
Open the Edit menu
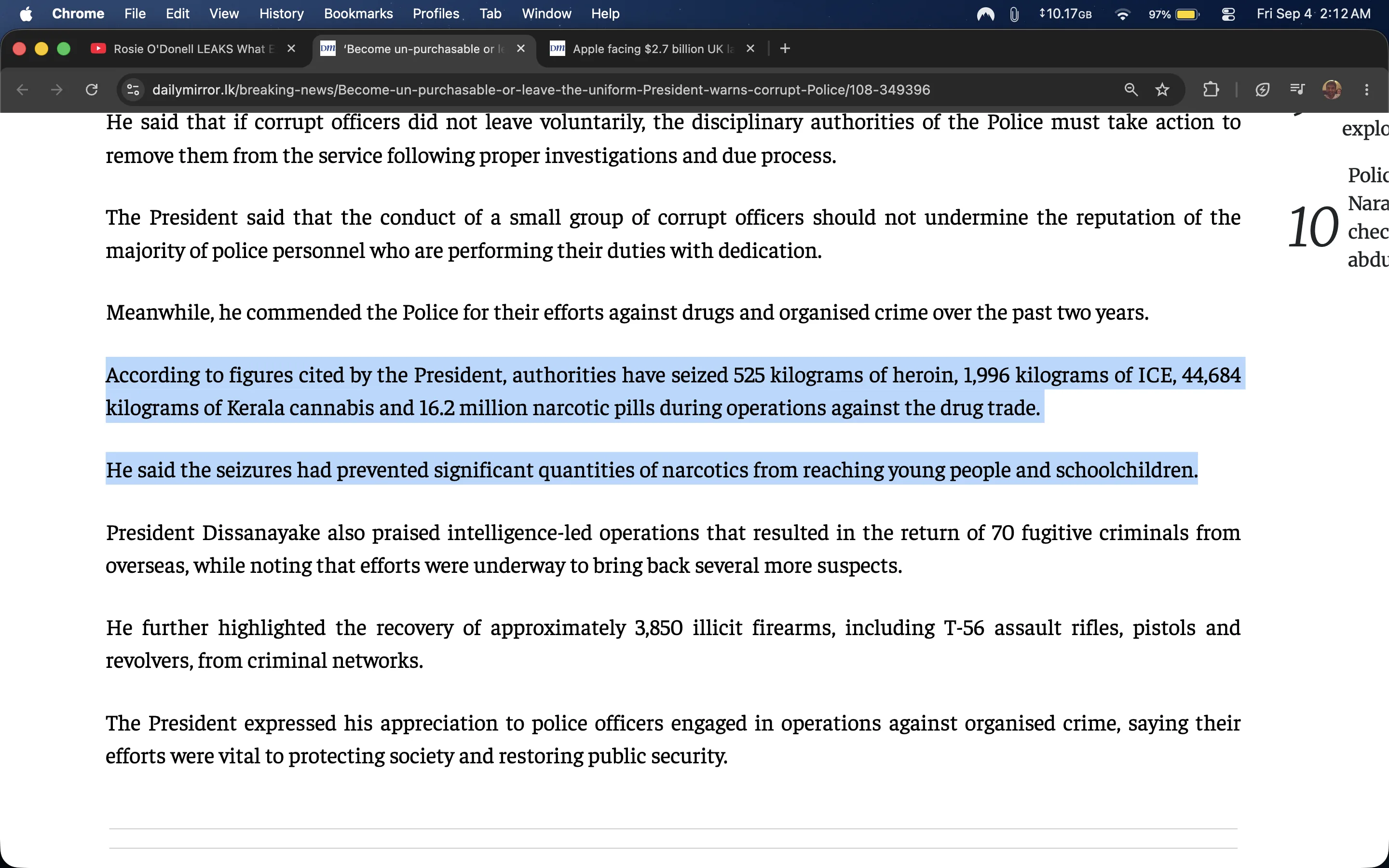pyautogui.click(x=177, y=14)
